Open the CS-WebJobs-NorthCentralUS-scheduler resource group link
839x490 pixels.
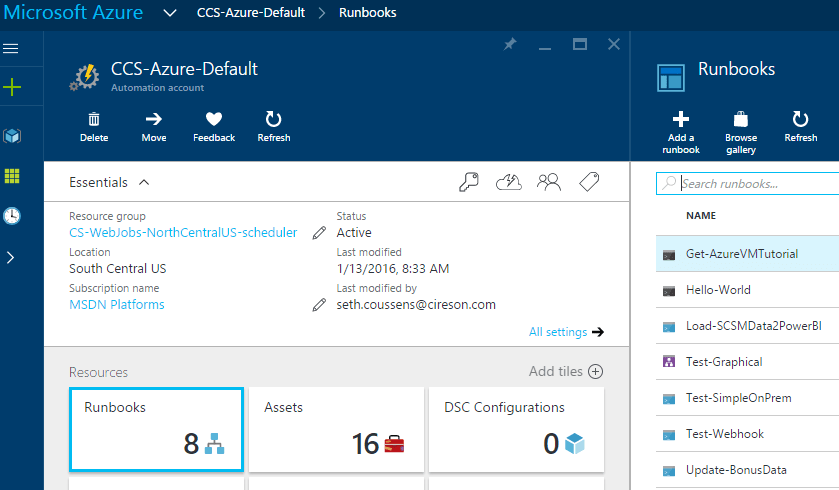click(183, 232)
